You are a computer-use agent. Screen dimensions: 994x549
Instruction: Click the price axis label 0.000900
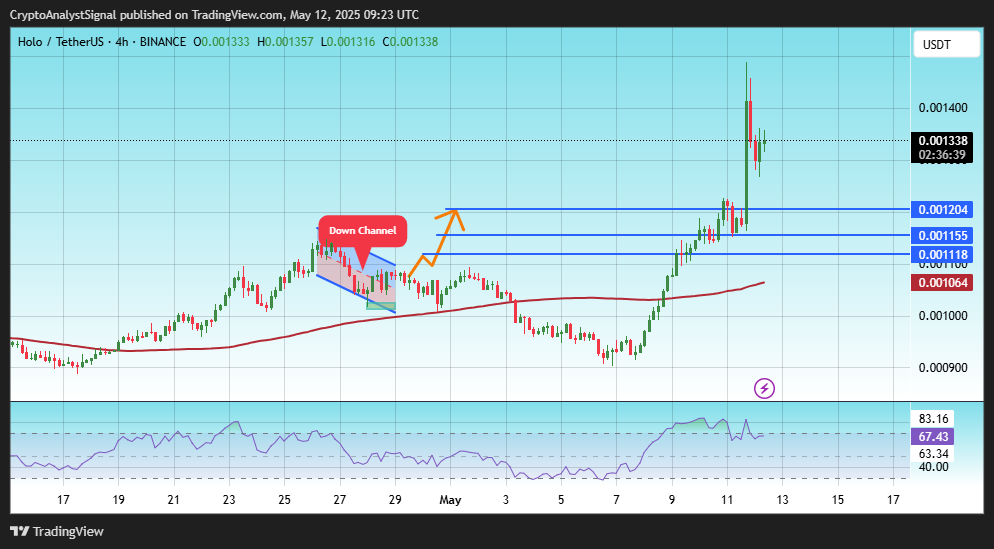(x=943, y=368)
